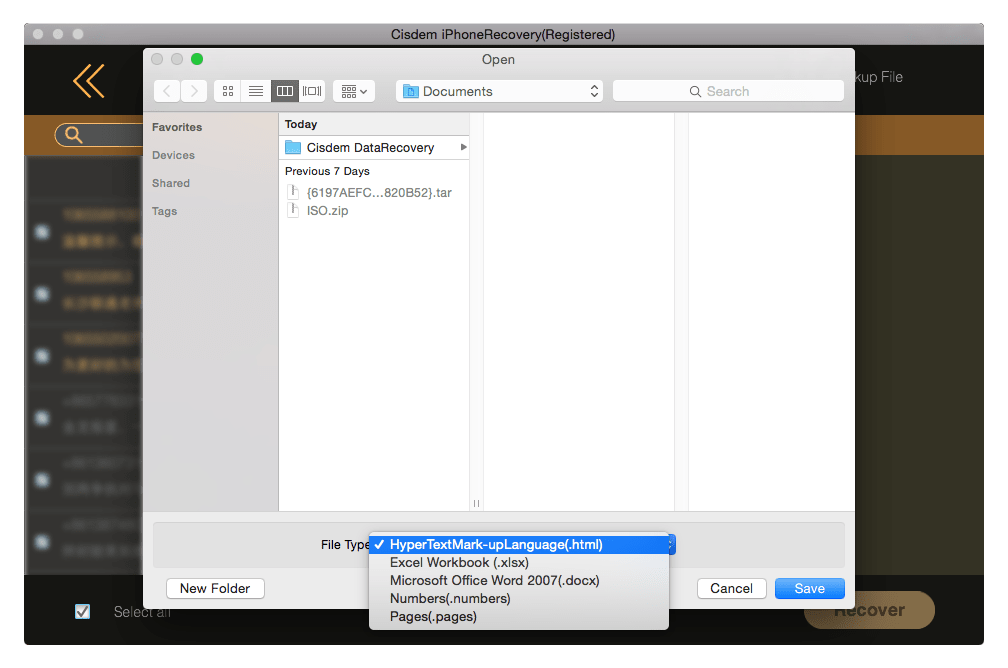Choose Pages(.pages) file type
Screen dimensions: 1008x668
point(519,617)
